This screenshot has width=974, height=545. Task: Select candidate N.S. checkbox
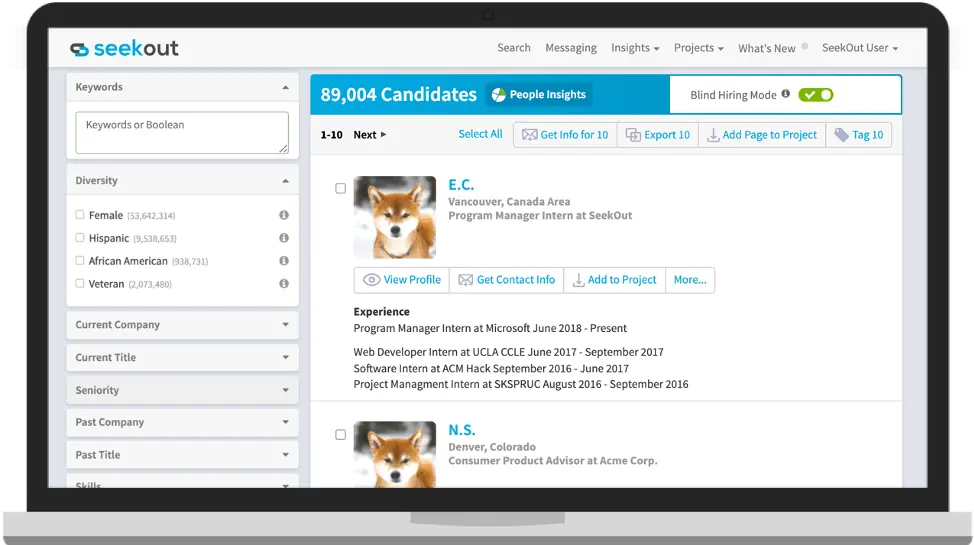(340, 434)
